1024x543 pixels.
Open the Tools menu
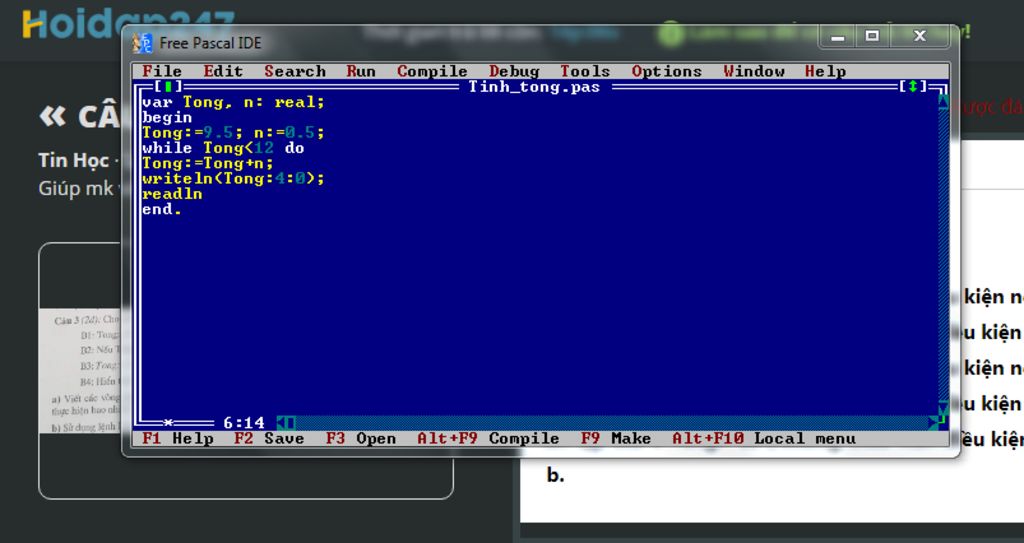point(585,71)
